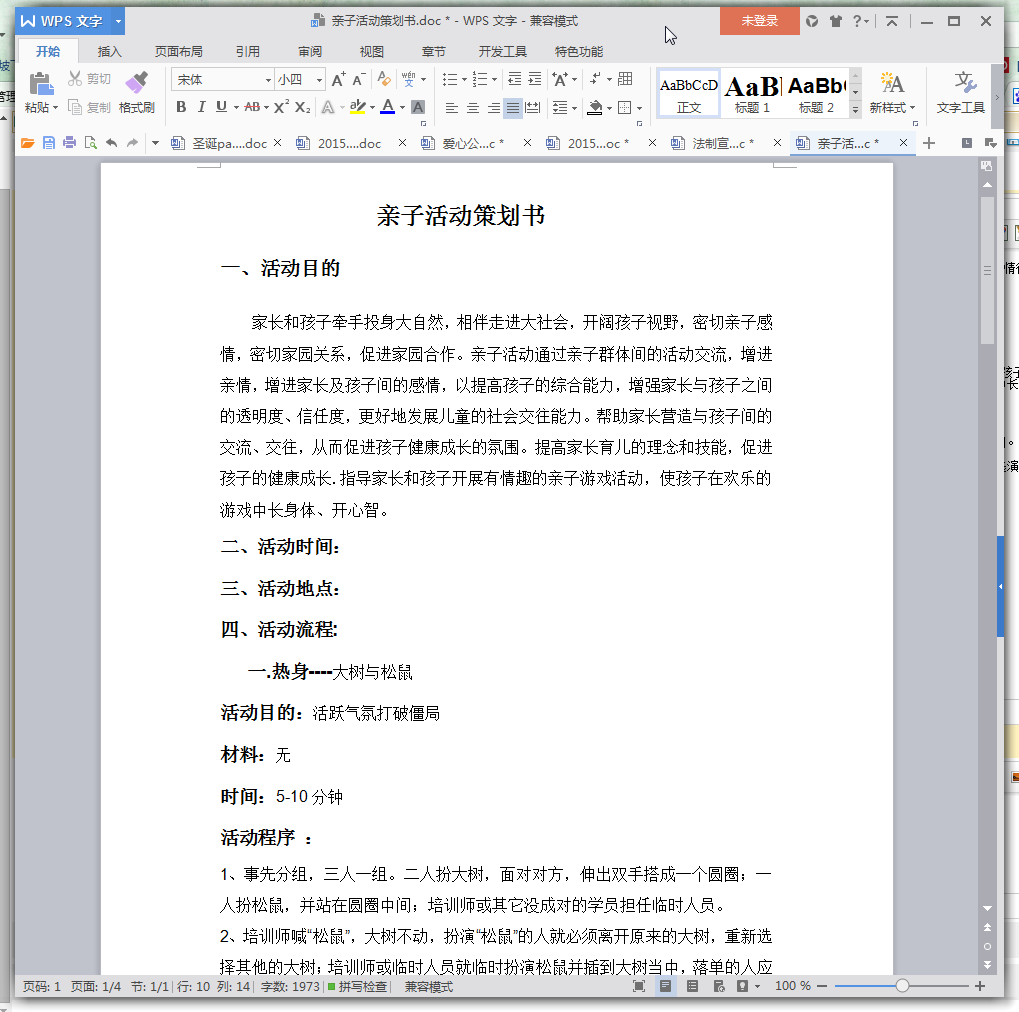The image size is (1019, 1012).
Task: Center-align the paragraph
Action: click(472, 107)
